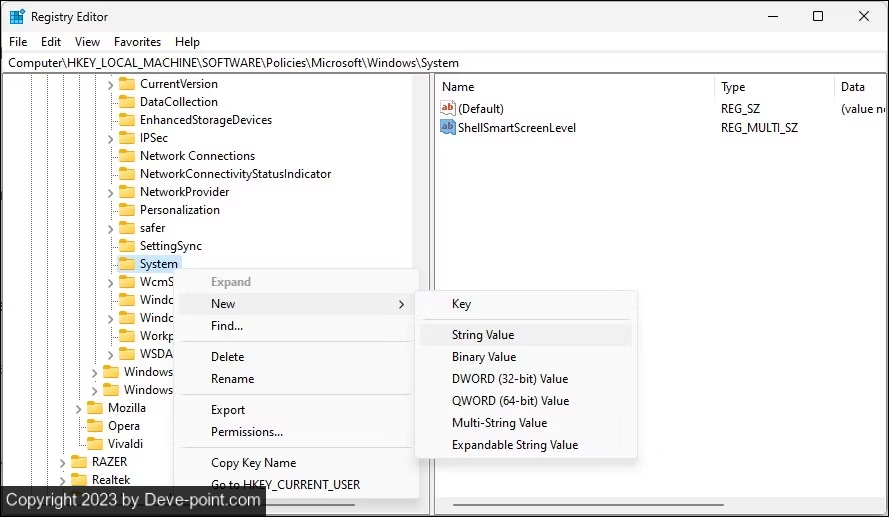Click the EnhancedStorageDevices folder icon

pyautogui.click(x=126, y=120)
